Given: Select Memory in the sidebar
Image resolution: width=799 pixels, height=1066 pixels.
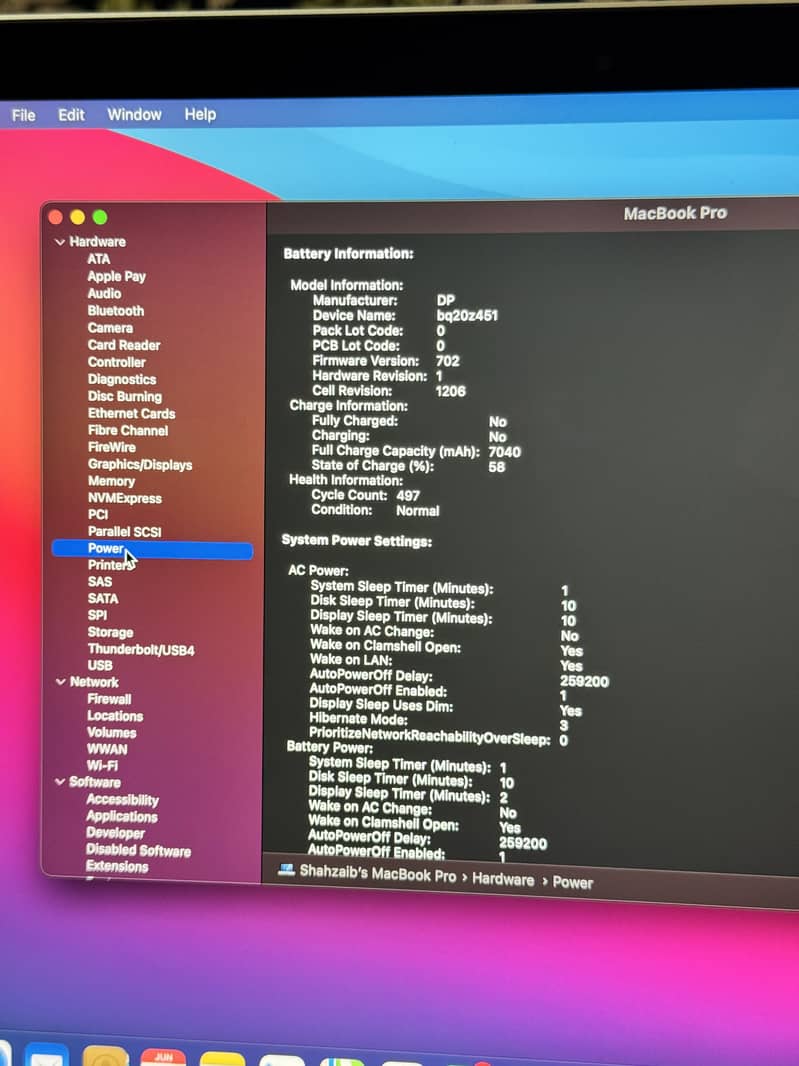Looking at the screenshot, I should click(x=112, y=481).
